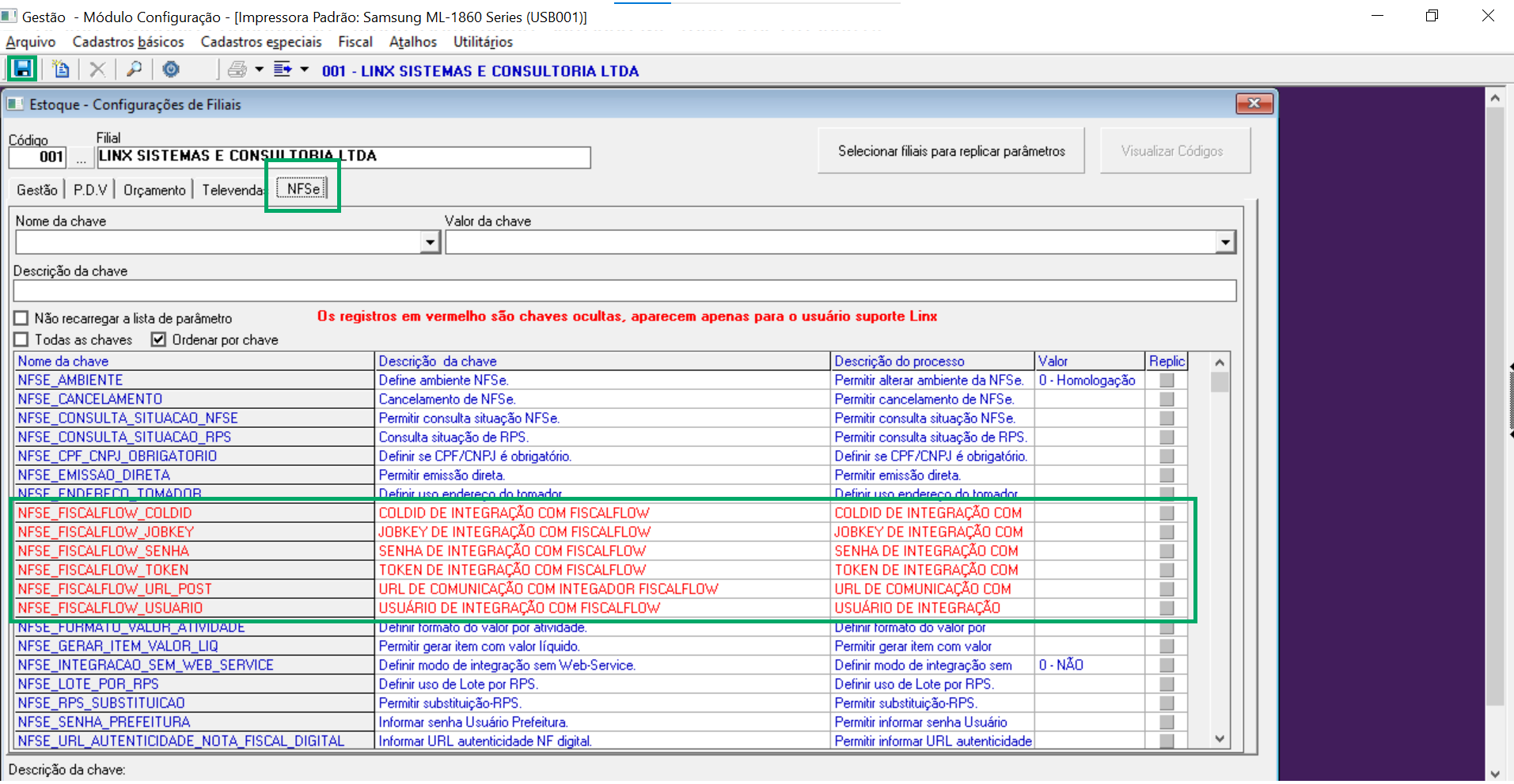
Task: Click the magnifier search icon
Action: (135, 70)
